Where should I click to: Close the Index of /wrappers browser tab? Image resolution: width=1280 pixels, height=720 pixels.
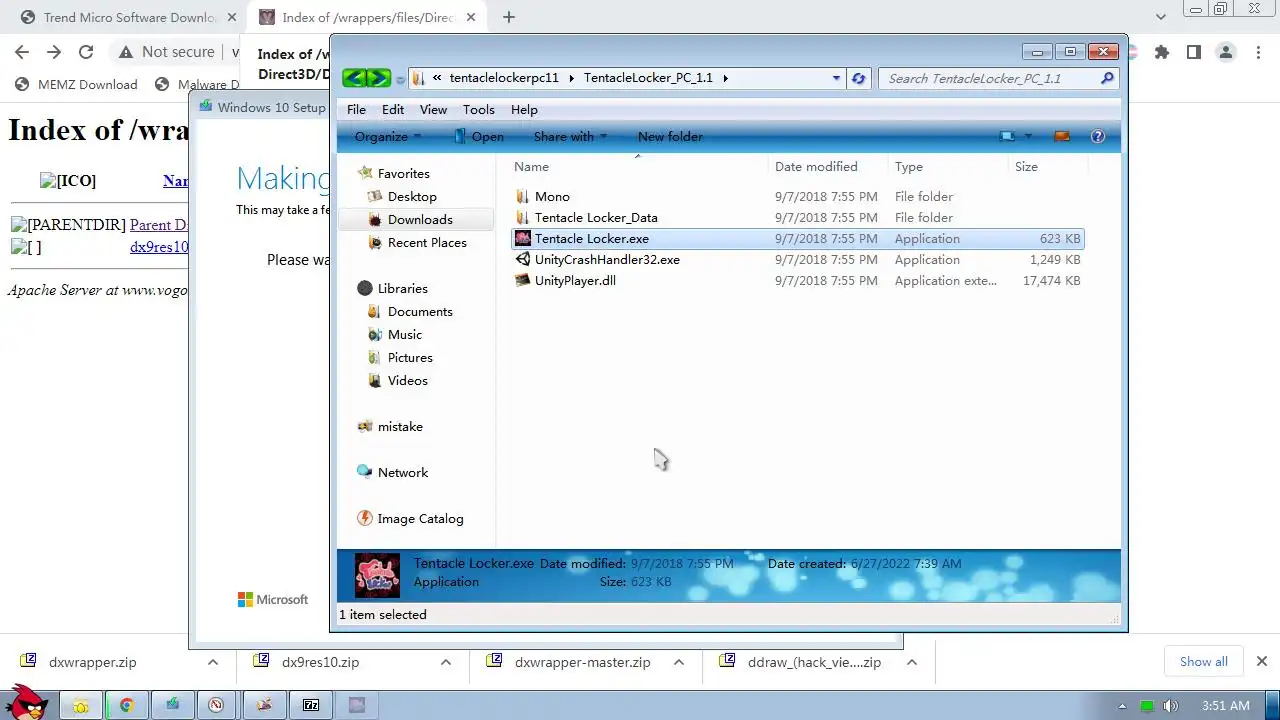[471, 17]
